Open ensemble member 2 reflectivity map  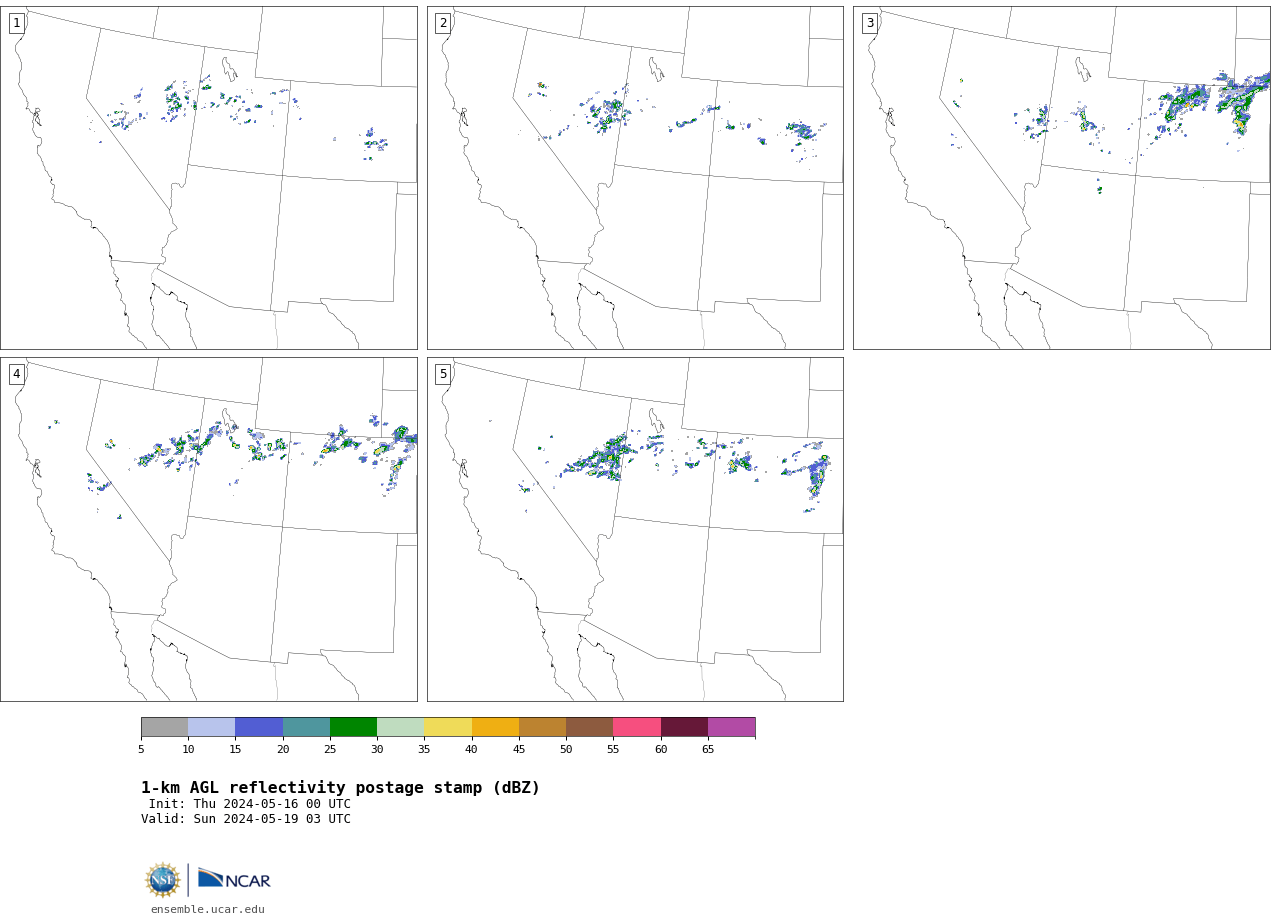tap(635, 178)
